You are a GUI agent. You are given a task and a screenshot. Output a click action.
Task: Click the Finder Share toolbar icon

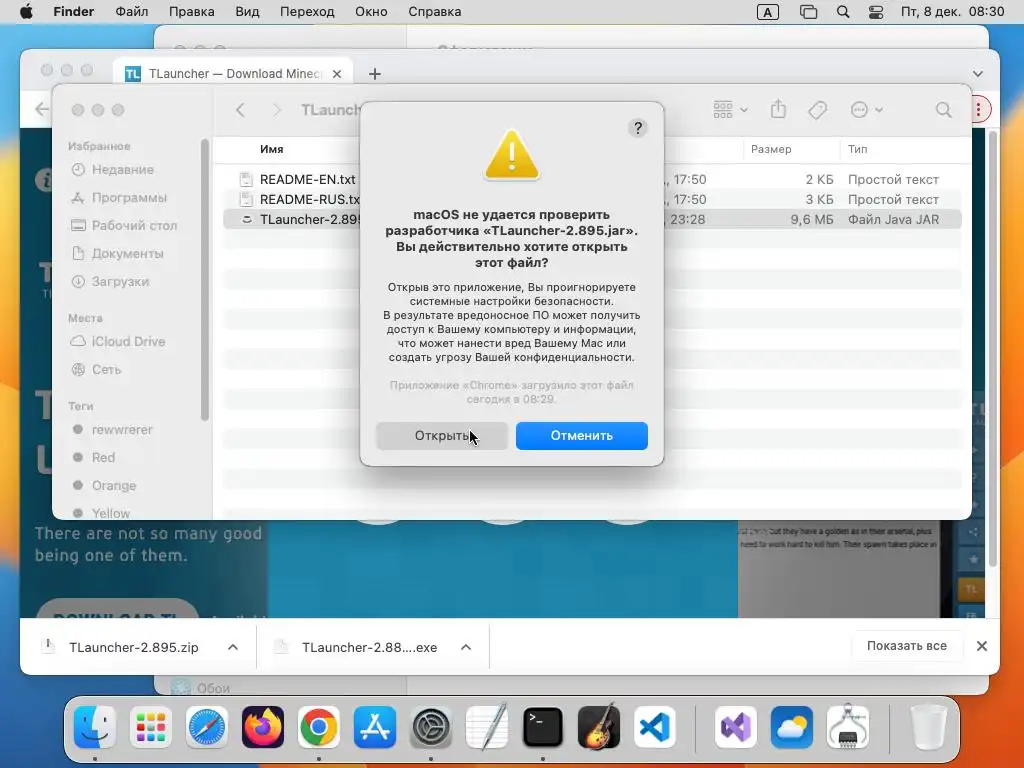[x=778, y=110]
